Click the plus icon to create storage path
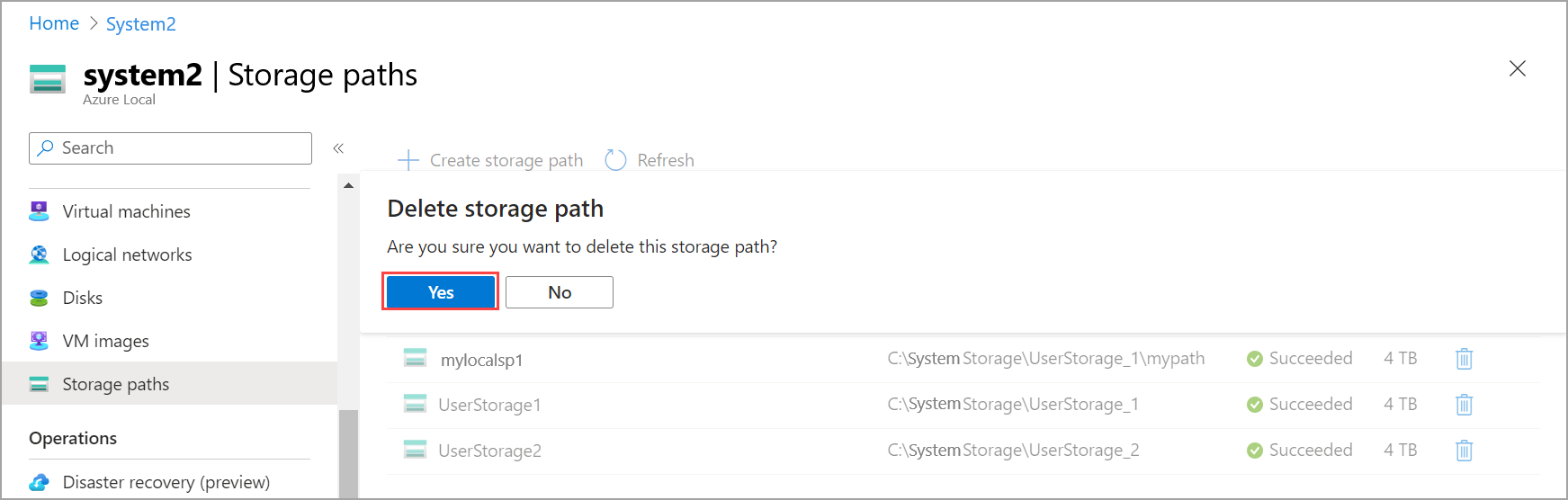 click(x=408, y=160)
